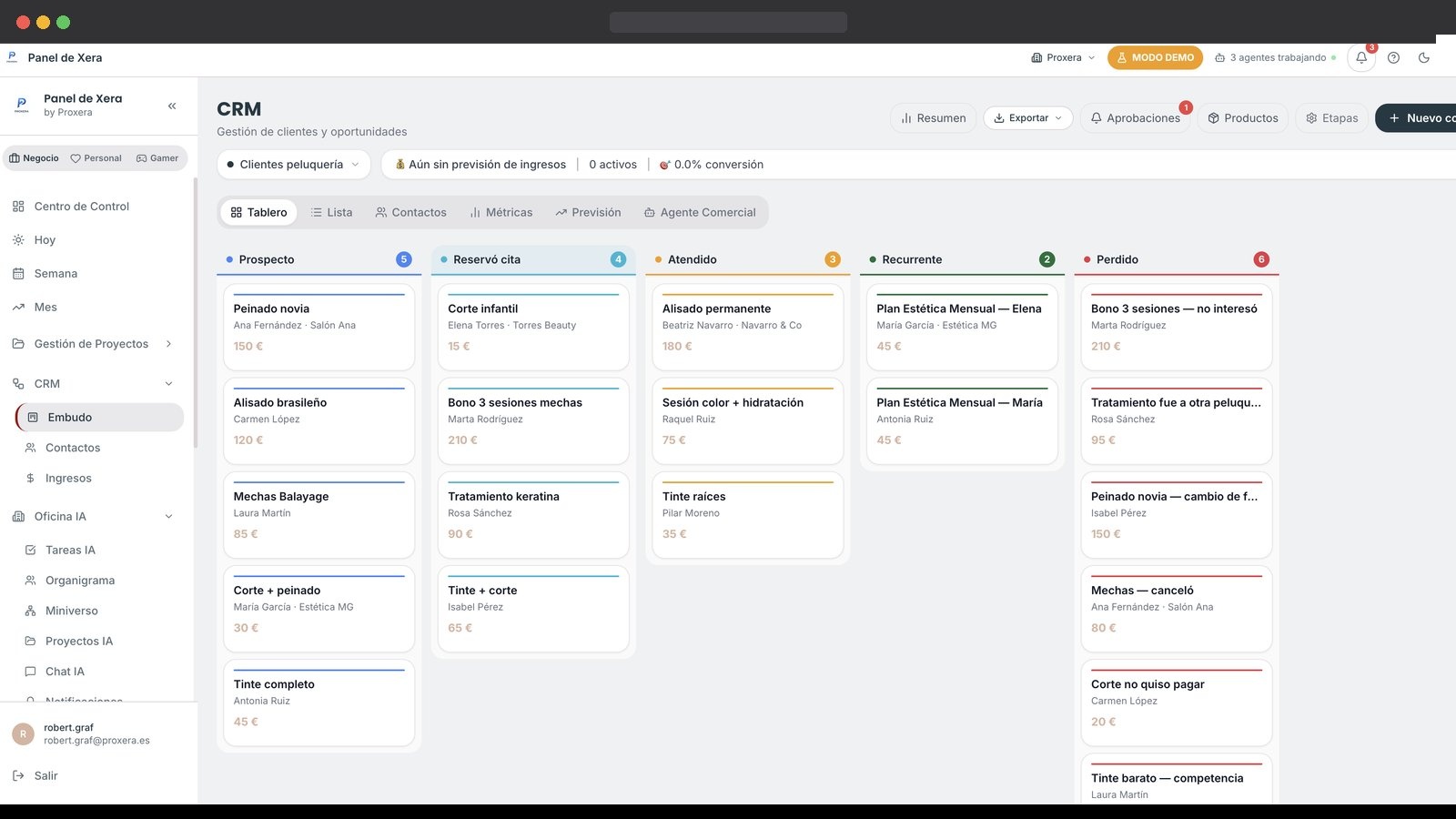
Task: Switch to the Personal mode
Action: click(96, 158)
